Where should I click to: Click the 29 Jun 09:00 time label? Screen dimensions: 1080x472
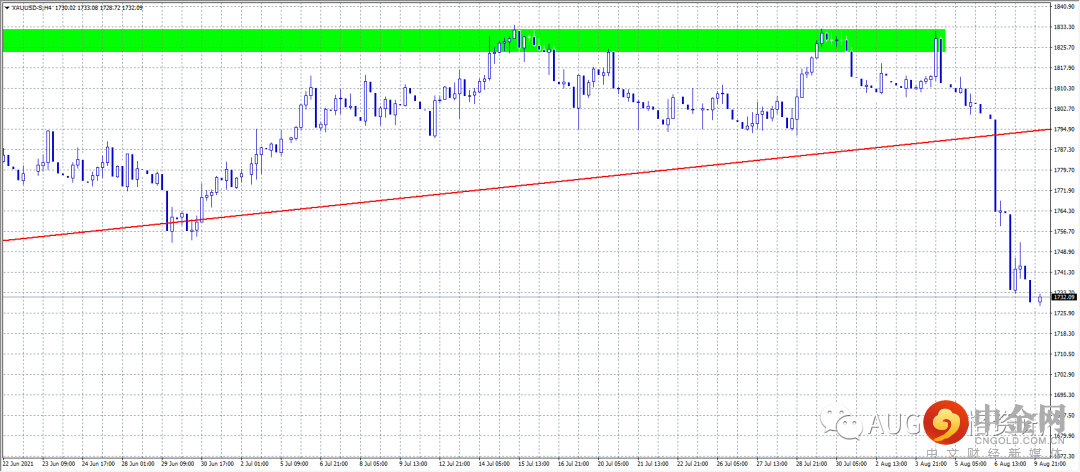coord(176,465)
